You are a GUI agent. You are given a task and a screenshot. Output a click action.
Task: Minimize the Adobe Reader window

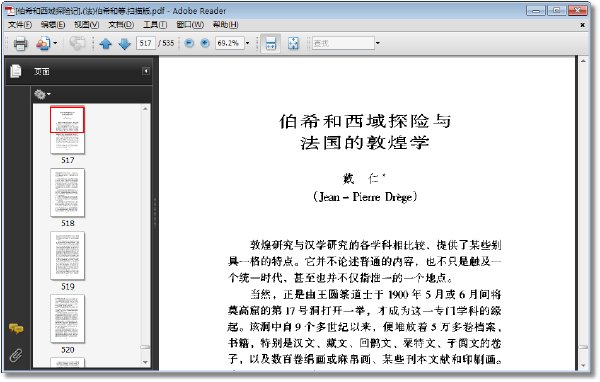pyautogui.click(x=536, y=10)
